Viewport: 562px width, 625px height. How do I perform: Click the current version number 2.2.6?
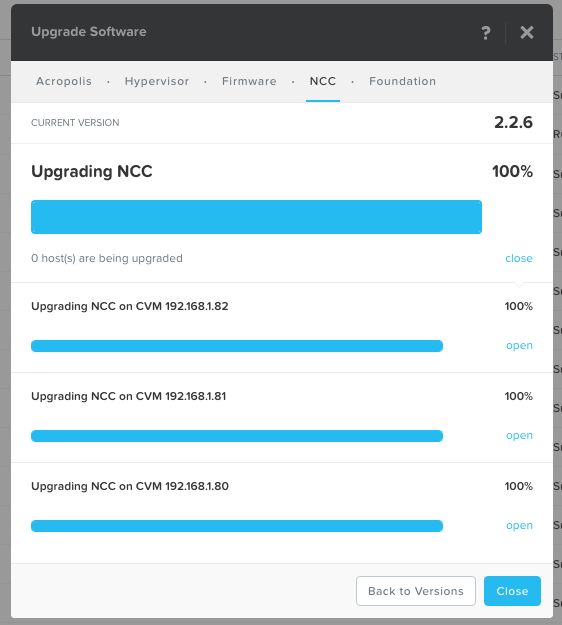[513, 122]
